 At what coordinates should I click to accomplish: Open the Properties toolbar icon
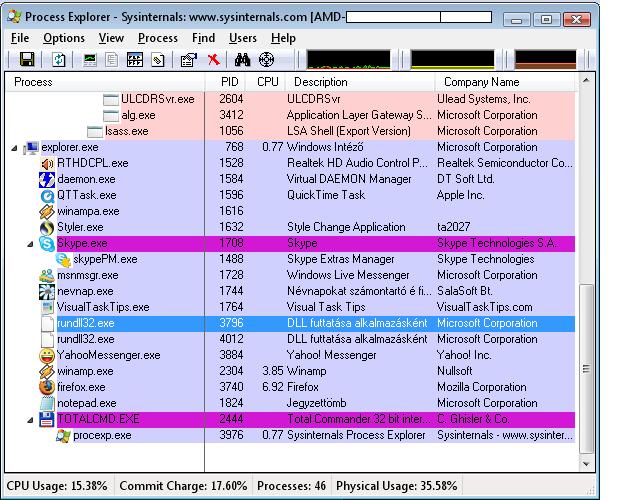pos(189,60)
